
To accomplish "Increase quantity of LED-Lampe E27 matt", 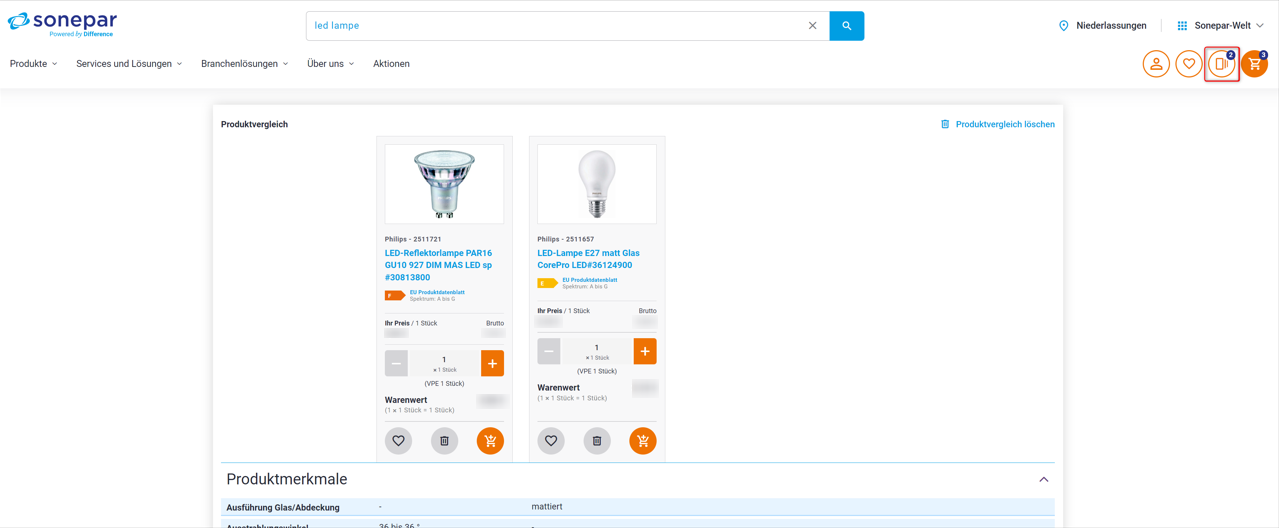I will (x=645, y=351).
